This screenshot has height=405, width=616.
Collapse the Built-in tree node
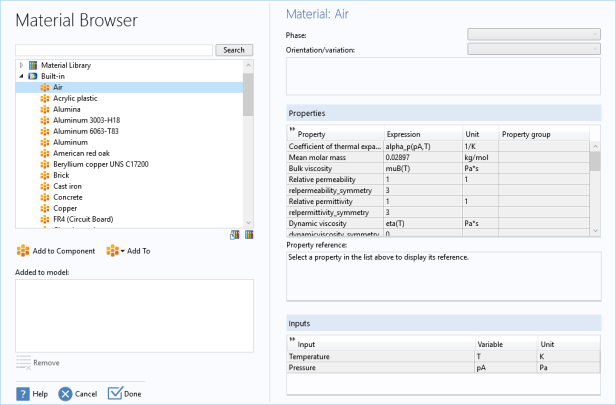pyautogui.click(x=21, y=76)
